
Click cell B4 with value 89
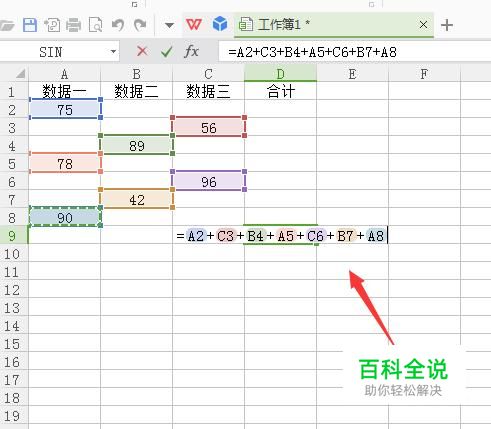click(136, 145)
